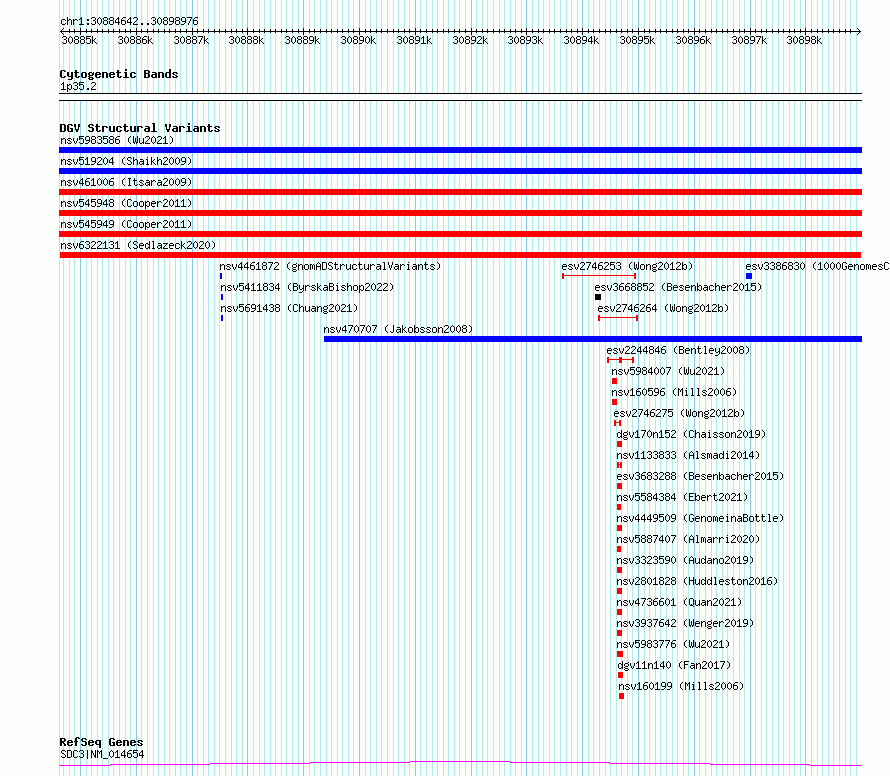The height and width of the screenshot is (776, 890).
Task: Click the nsv5887407 (Almarri2020) red marker
Action: (x=619, y=549)
